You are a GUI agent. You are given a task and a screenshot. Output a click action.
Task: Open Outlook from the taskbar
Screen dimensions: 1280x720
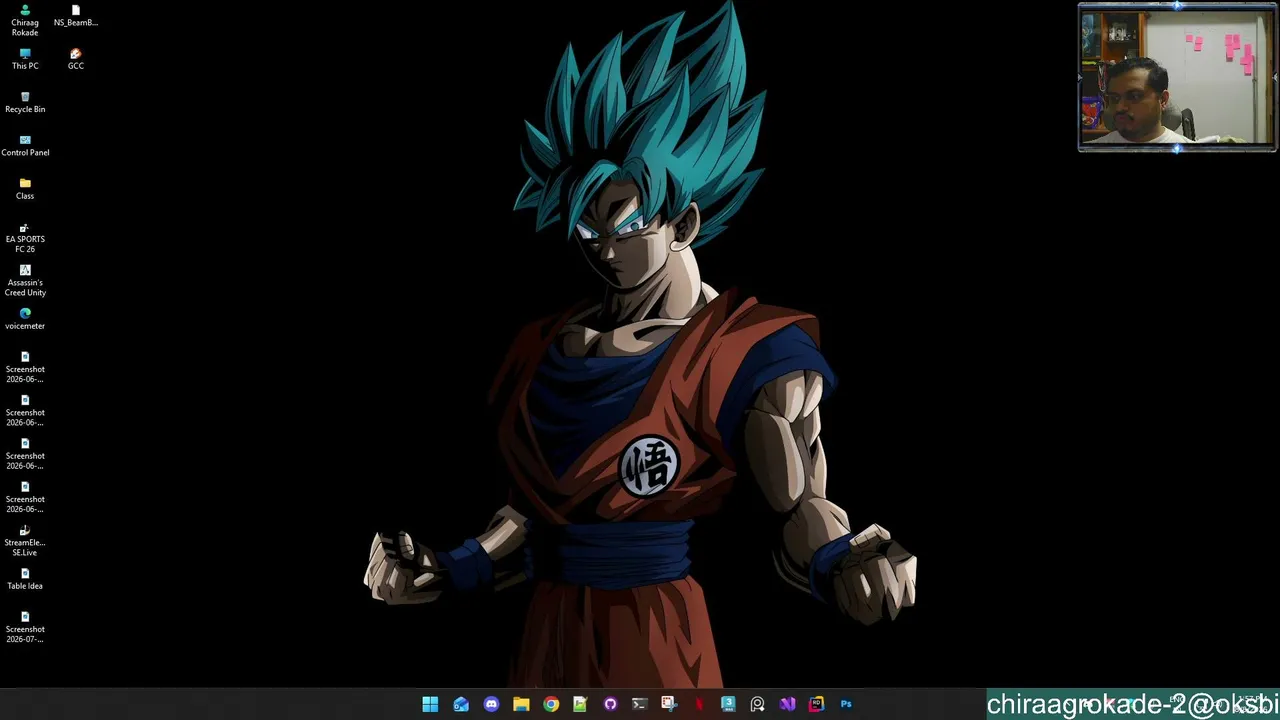point(461,704)
